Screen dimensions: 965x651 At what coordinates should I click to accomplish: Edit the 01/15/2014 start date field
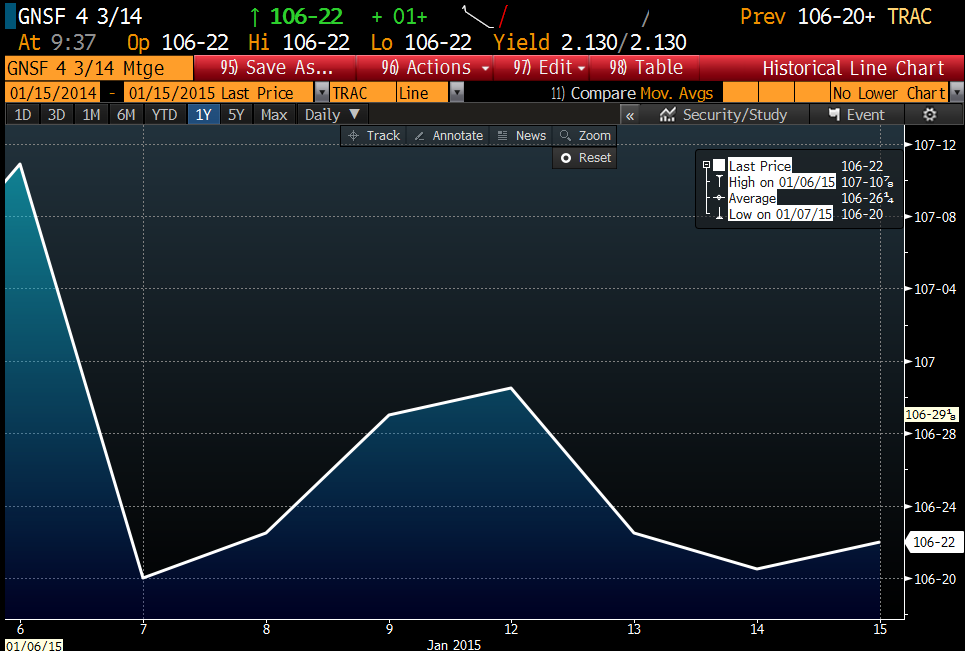[51, 93]
